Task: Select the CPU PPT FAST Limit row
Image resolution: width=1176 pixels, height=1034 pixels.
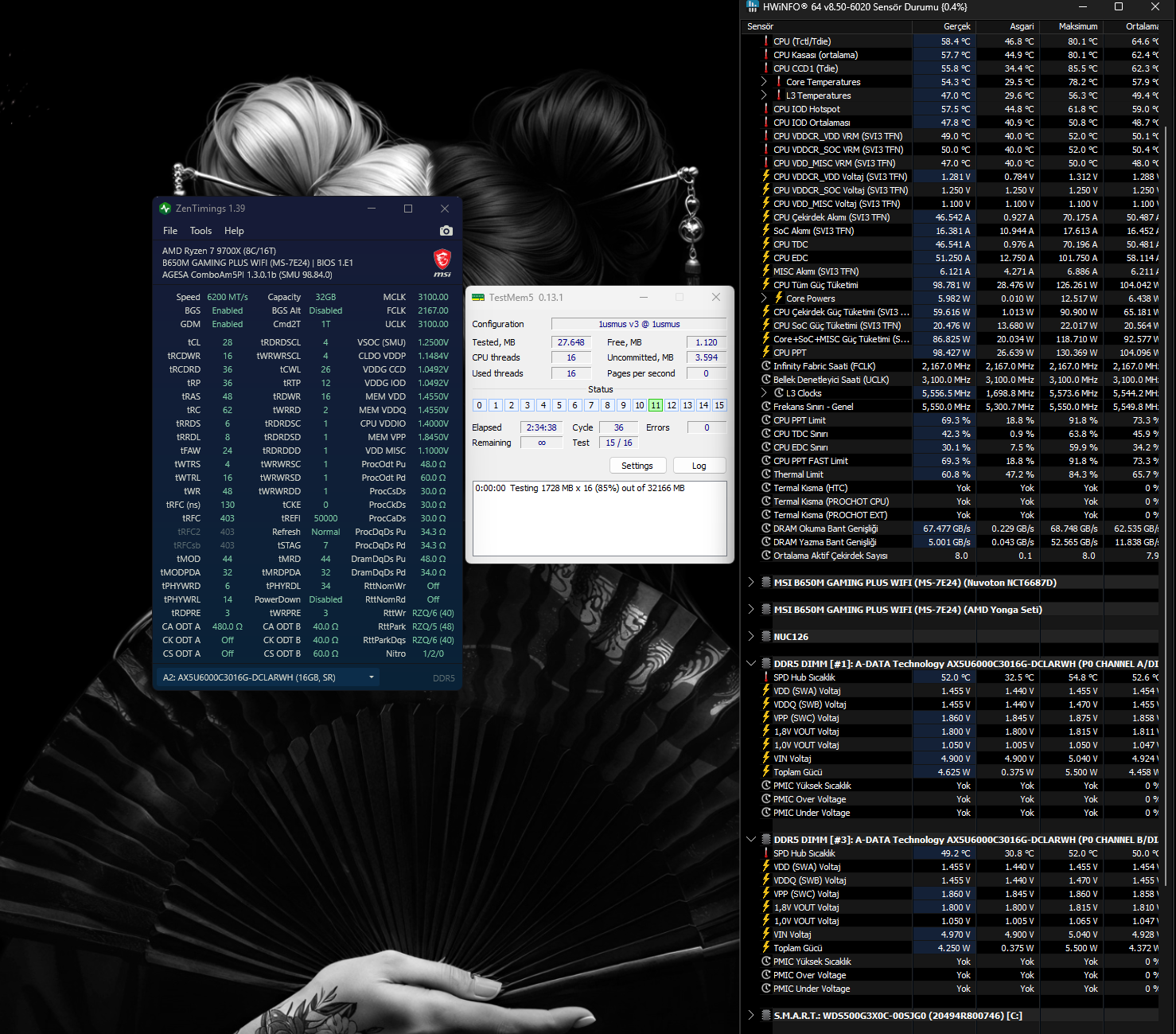Action: click(950, 461)
